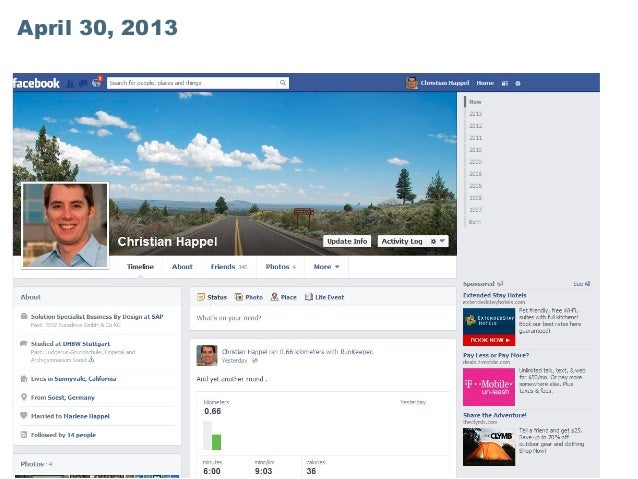Open messages icon in top bar
Screen dimensions: 638x479
tap(83, 83)
